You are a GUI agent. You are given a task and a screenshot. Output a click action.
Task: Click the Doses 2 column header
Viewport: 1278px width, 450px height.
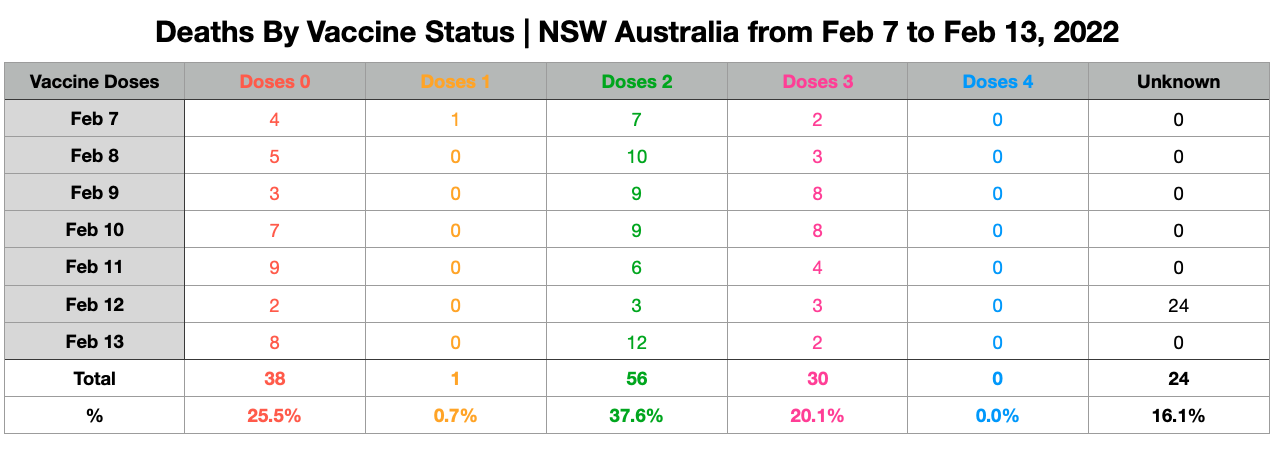(x=637, y=82)
